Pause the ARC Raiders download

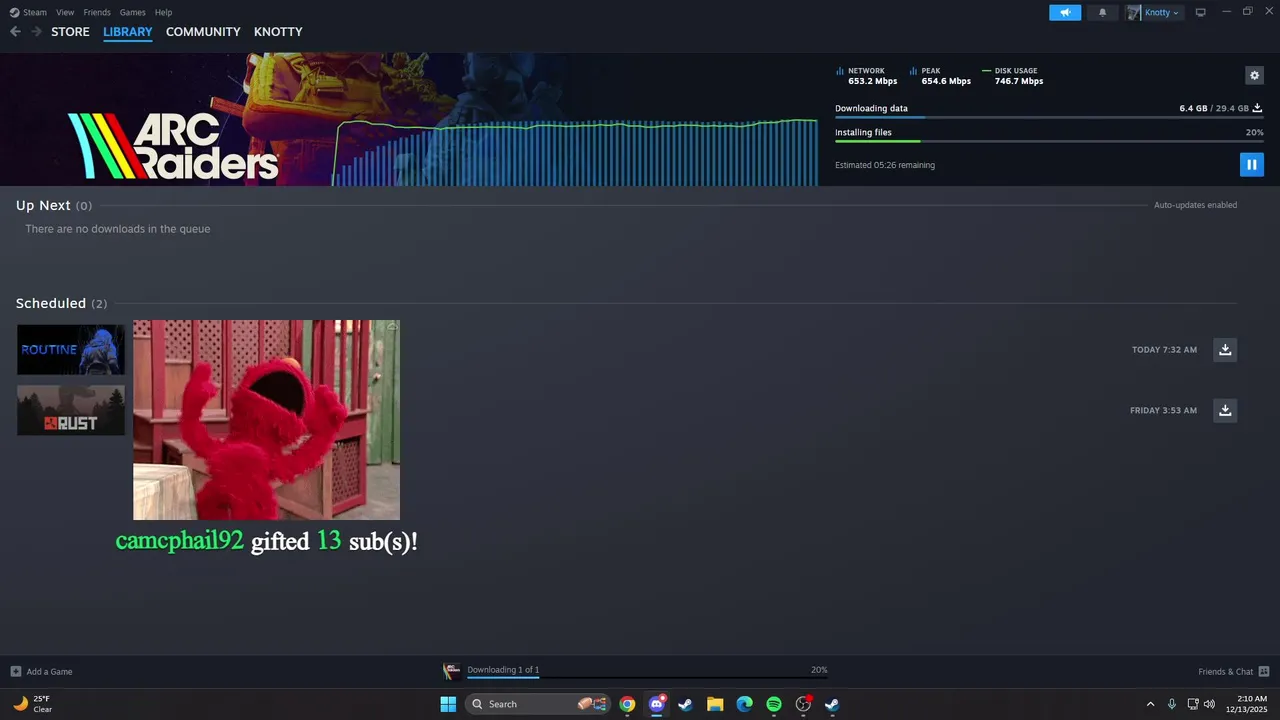coord(1251,165)
